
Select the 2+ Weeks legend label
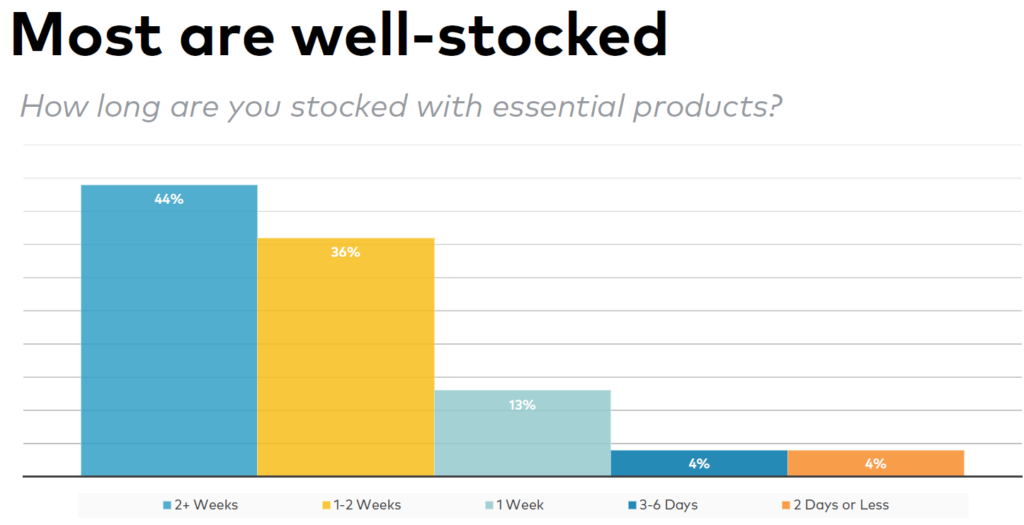click(206, 505)
